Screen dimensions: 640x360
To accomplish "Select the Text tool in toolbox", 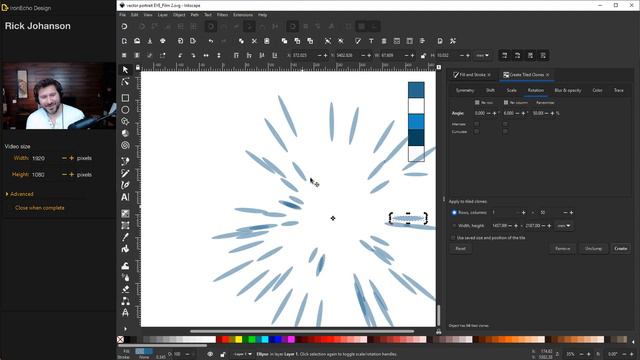I will (x=125, y=197).
